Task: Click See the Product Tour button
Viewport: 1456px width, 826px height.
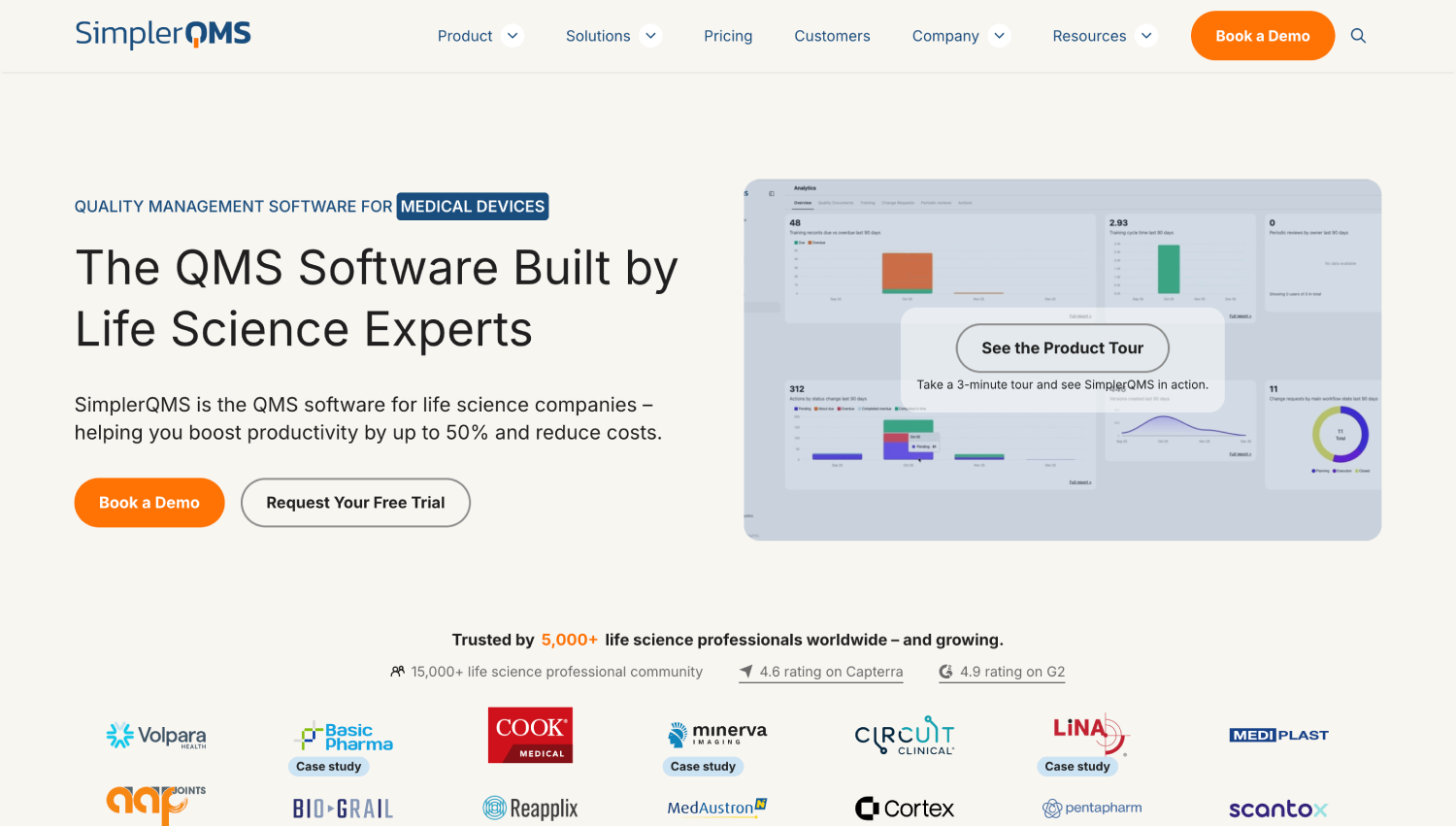Action: click(1063, 347)
